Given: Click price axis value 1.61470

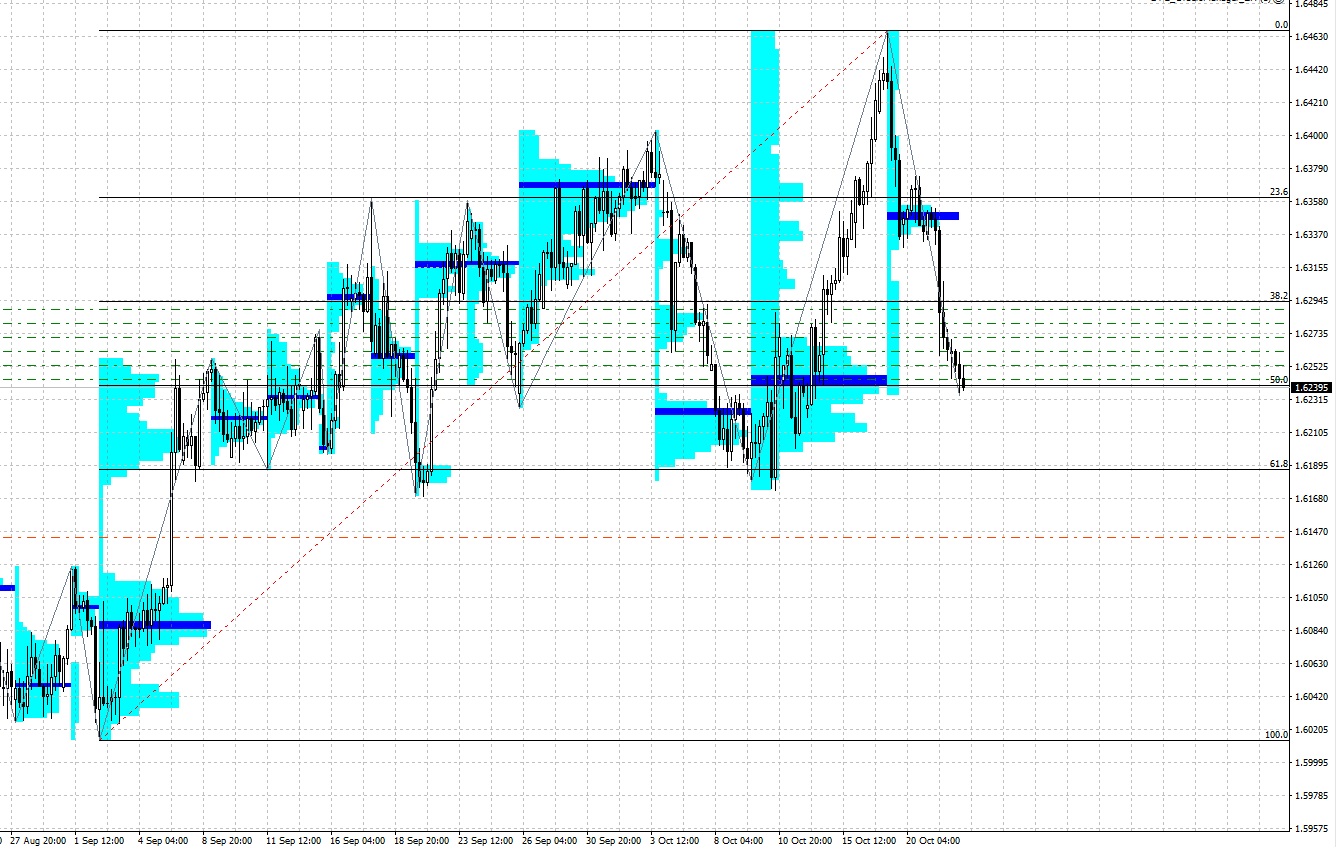Looking at the screenshot, I should 1312,532.
